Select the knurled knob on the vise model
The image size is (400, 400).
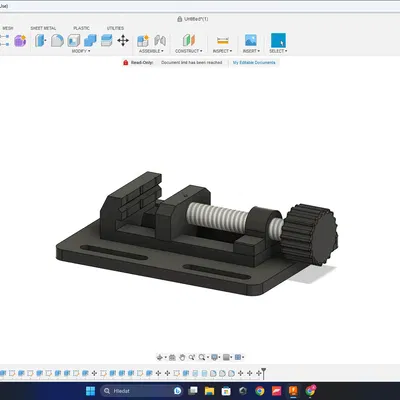tap(309, 234)
